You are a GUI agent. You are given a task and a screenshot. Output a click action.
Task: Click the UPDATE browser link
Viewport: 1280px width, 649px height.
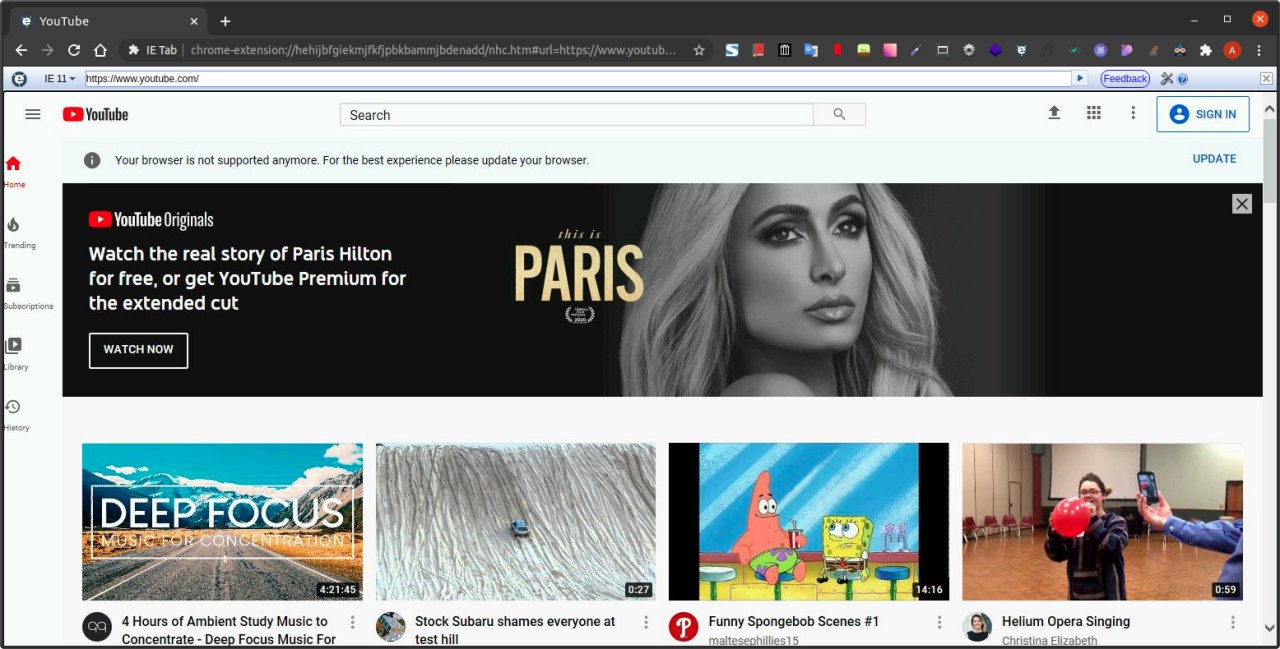(1214, 159)
